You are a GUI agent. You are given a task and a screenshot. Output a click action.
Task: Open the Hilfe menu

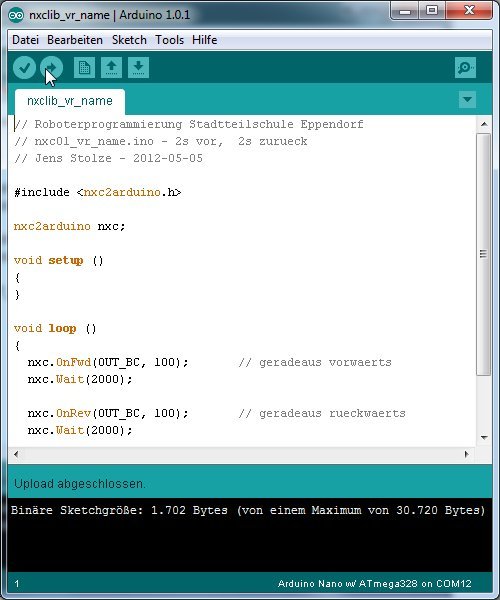click(205, 40)
